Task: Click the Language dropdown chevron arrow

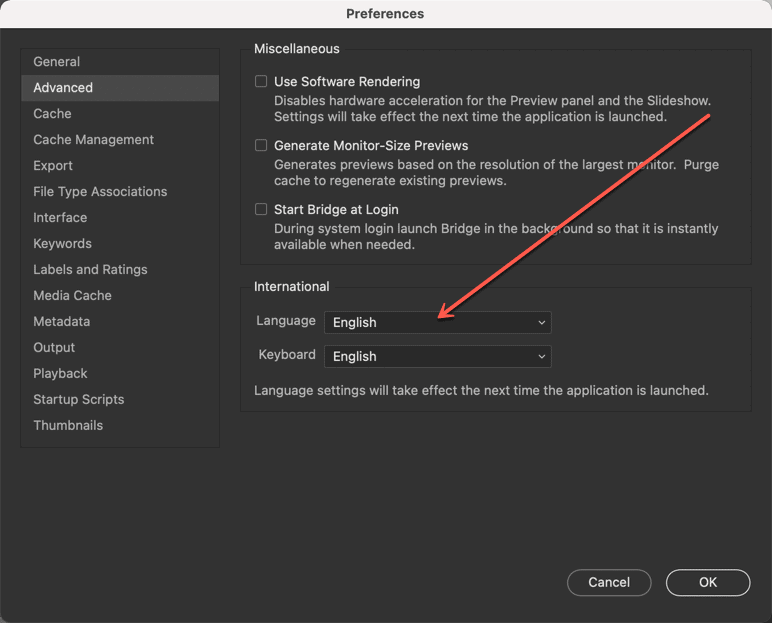Action: pos(542,323)
